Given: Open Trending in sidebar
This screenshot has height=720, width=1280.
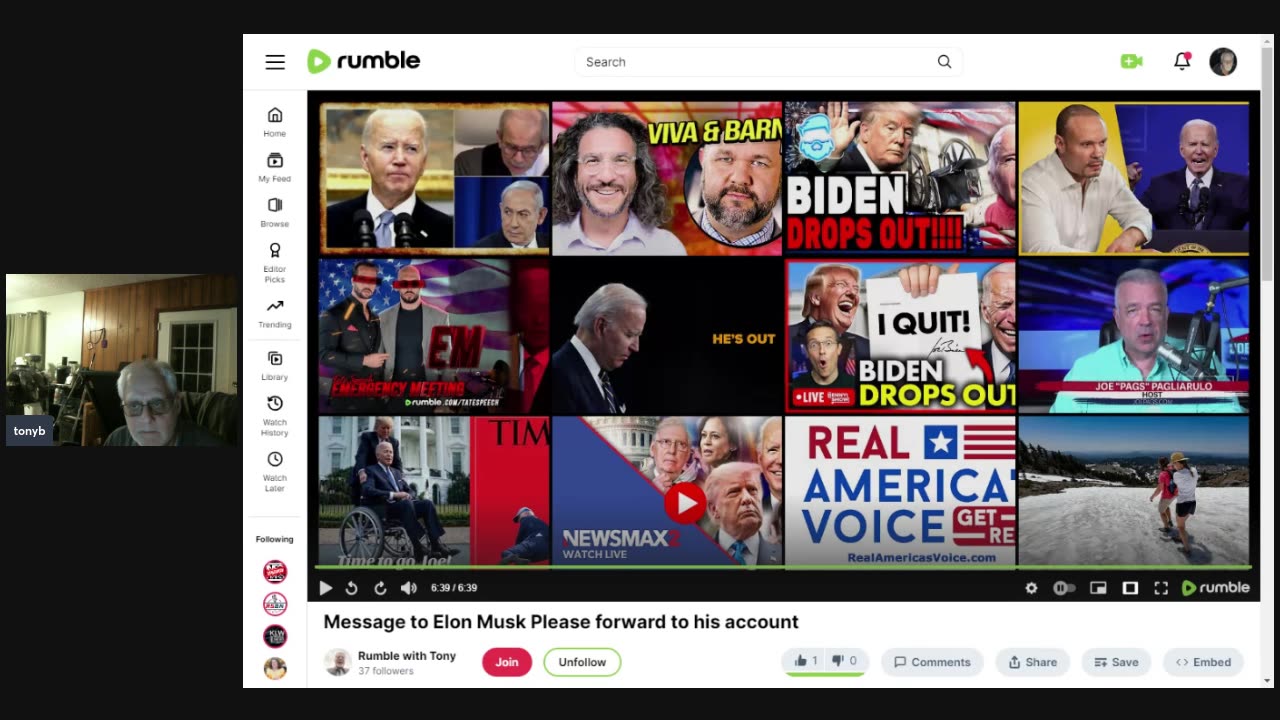Looking at the screenshot, I should click(x=275, y=313).
